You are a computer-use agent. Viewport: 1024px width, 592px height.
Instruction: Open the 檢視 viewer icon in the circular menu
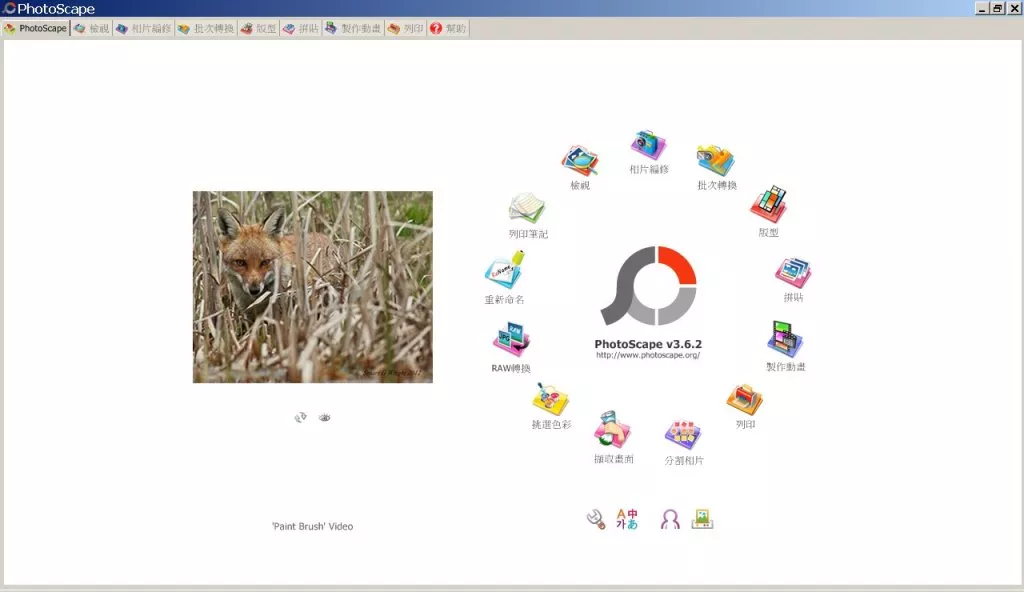tap(580, 161)
